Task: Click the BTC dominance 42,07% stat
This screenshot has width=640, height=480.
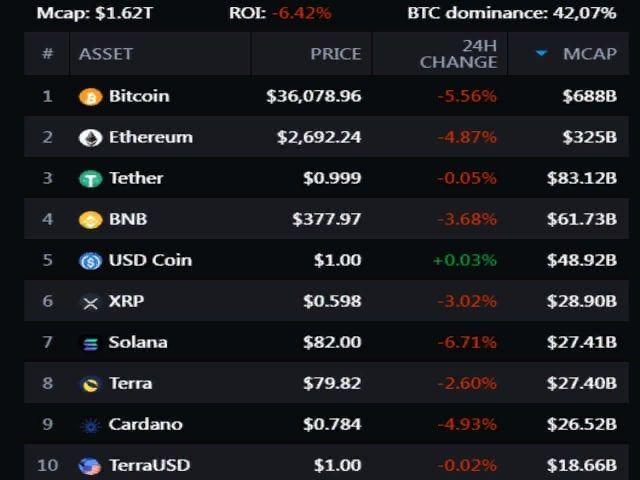Action: (525, 13)
